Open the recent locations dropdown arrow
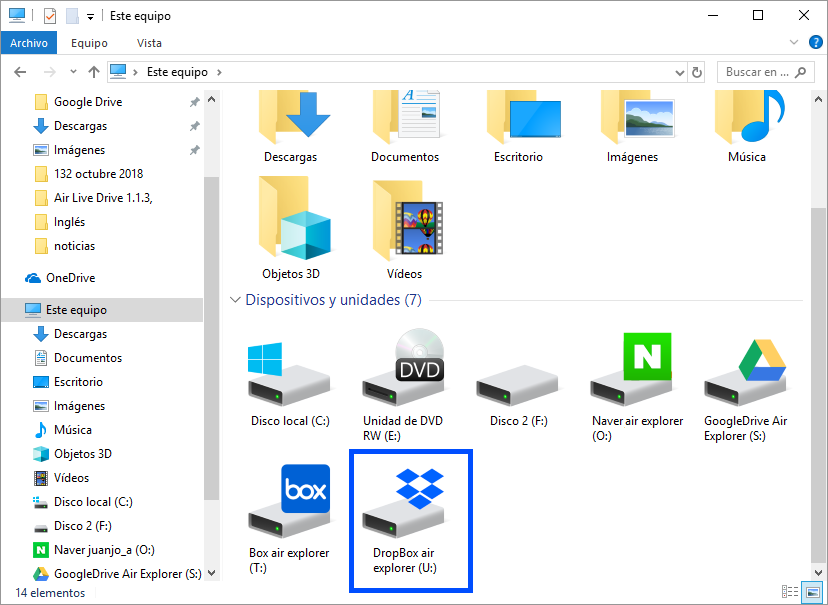The image size is (828, 605). (73, 72)
